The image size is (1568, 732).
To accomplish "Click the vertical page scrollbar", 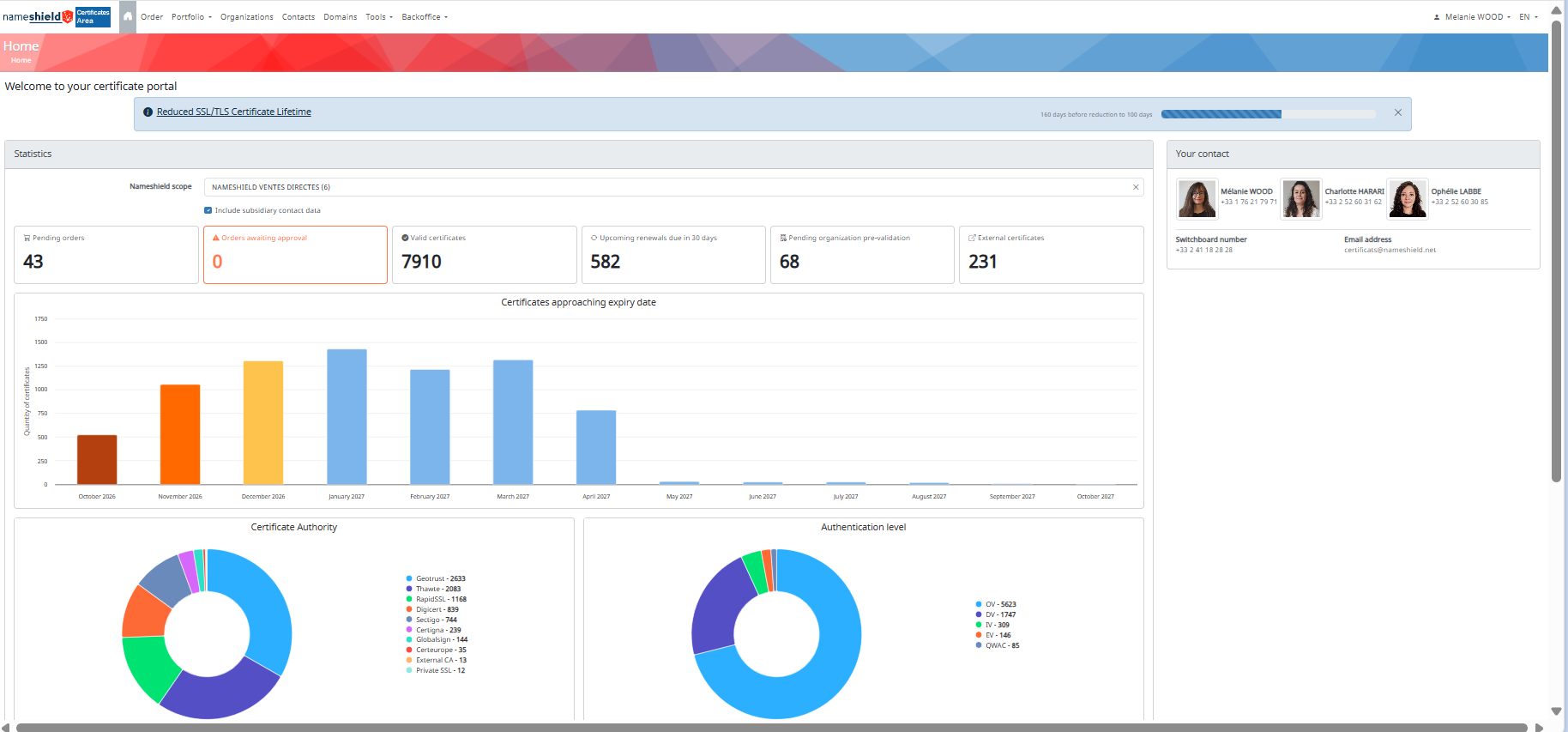I will (x=1556, y=251).
